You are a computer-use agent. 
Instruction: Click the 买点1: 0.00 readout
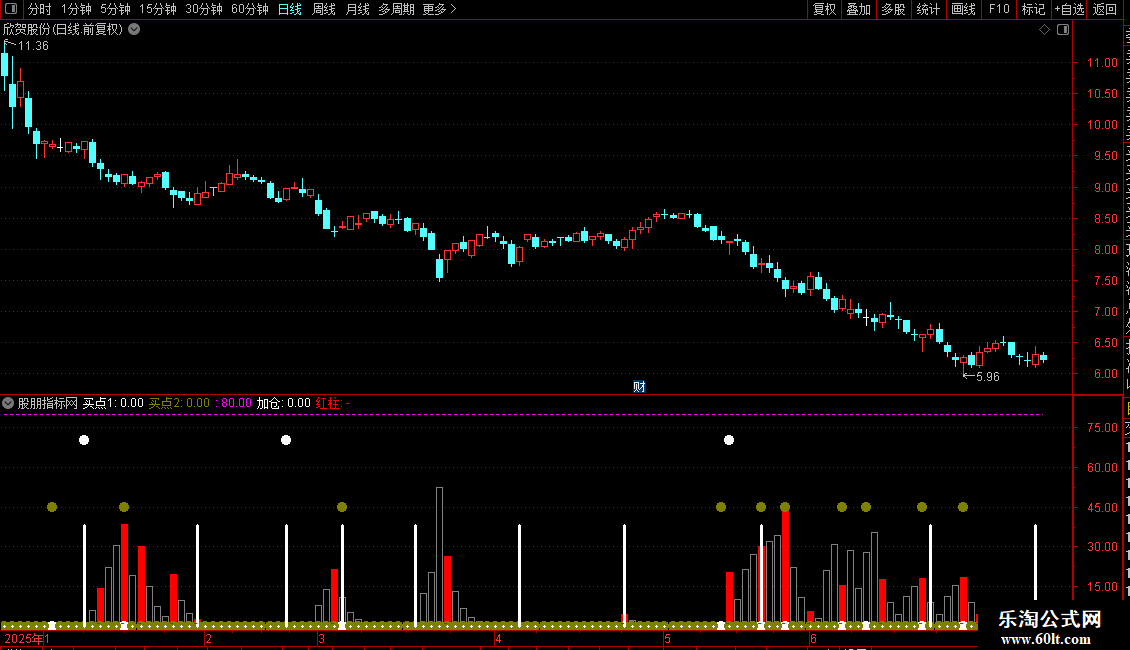tap(113, 404)
